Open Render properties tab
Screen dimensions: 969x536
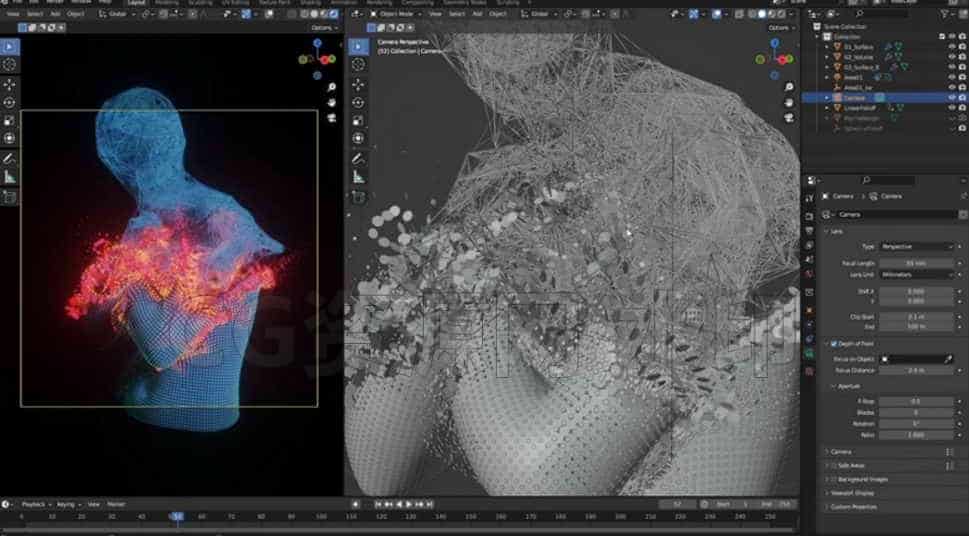(x=810, y=216)
